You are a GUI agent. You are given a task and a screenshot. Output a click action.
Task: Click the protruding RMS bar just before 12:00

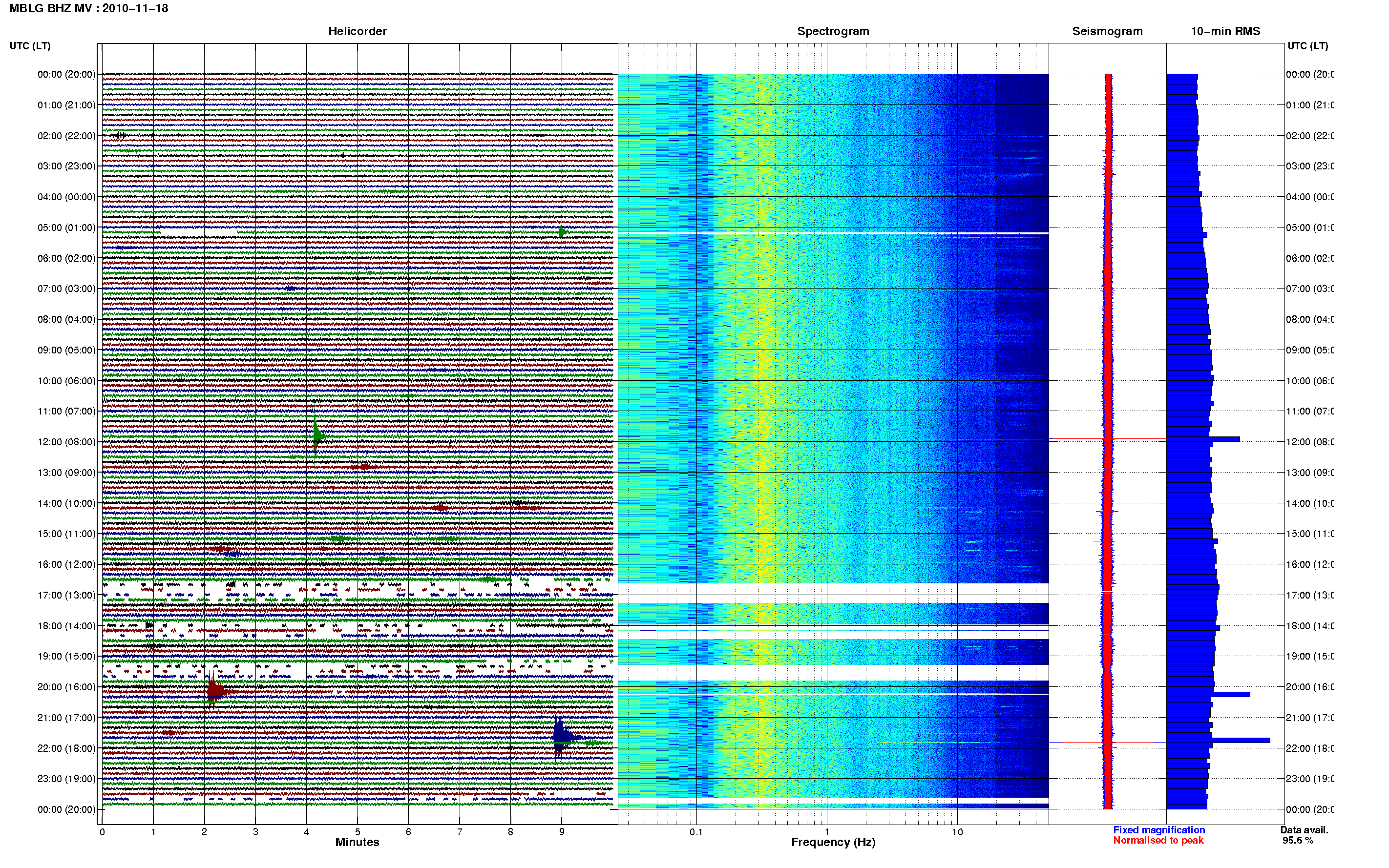pos(1203,439)
